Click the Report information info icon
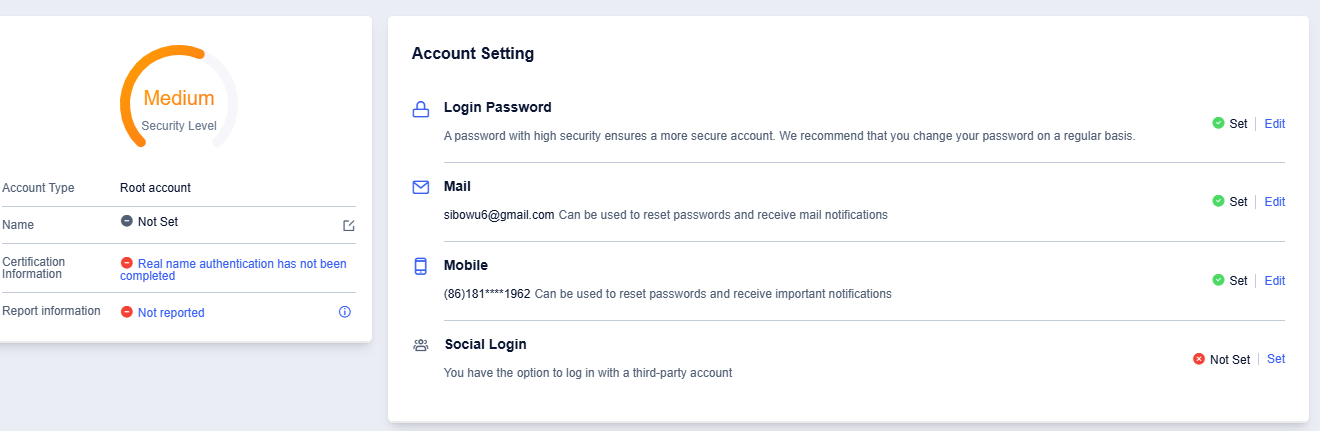1320x431 pixels. (345, 312)
